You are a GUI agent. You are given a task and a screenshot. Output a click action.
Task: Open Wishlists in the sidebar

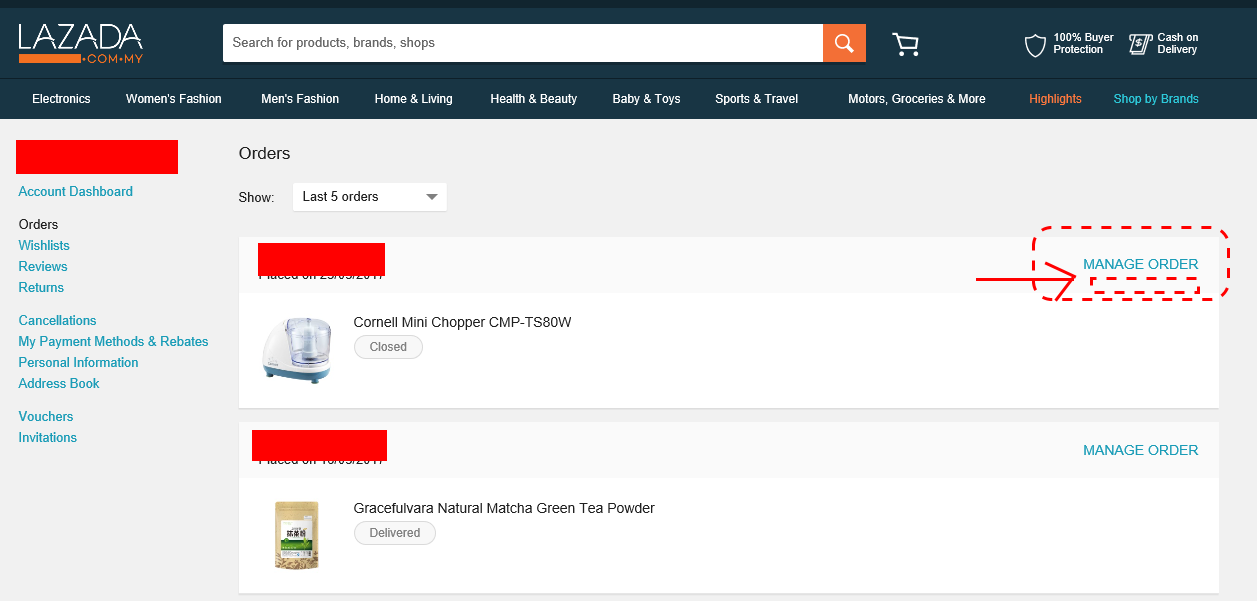(44, 245)
